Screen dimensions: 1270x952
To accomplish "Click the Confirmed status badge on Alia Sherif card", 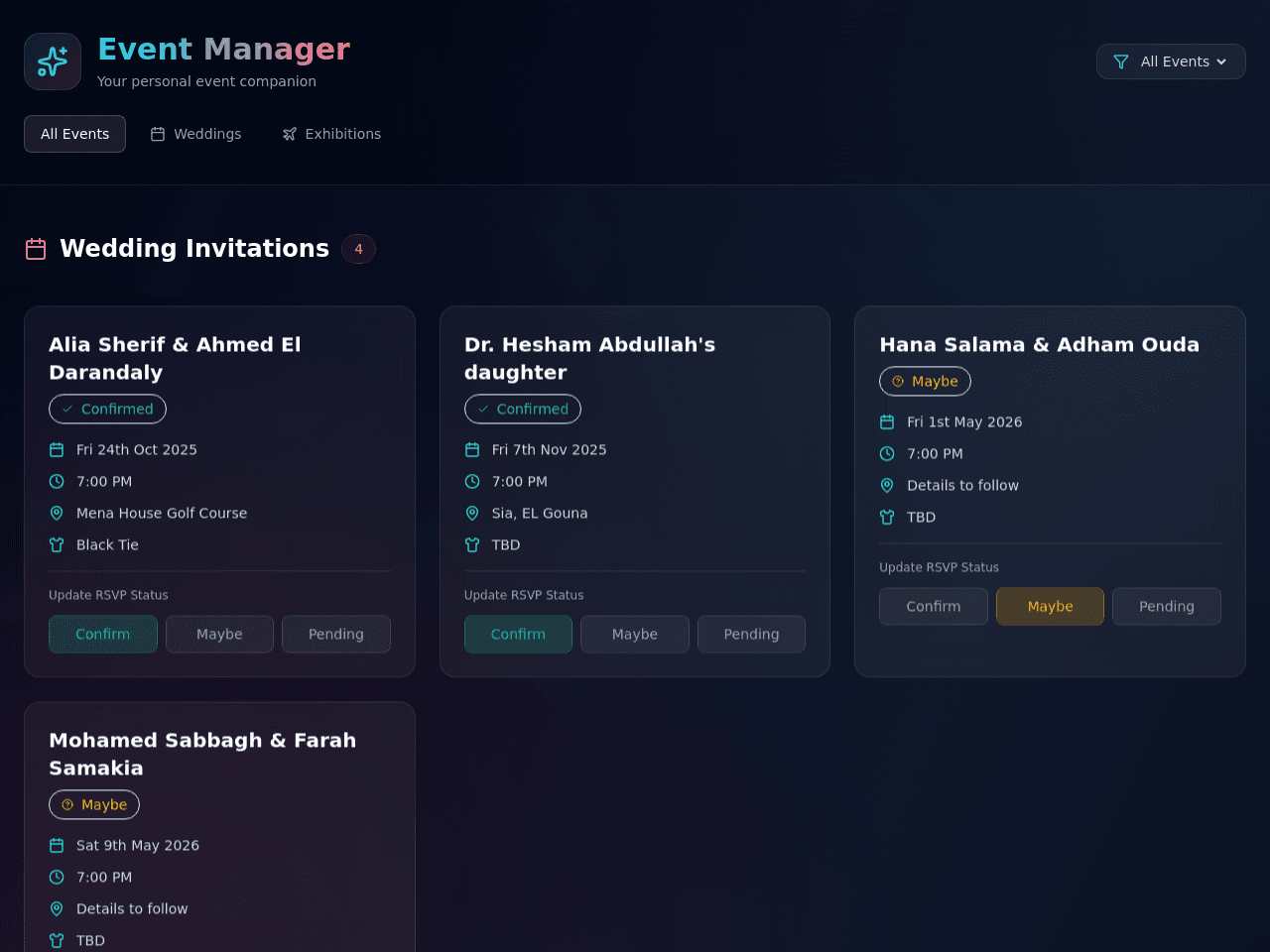I will [107, 409].
